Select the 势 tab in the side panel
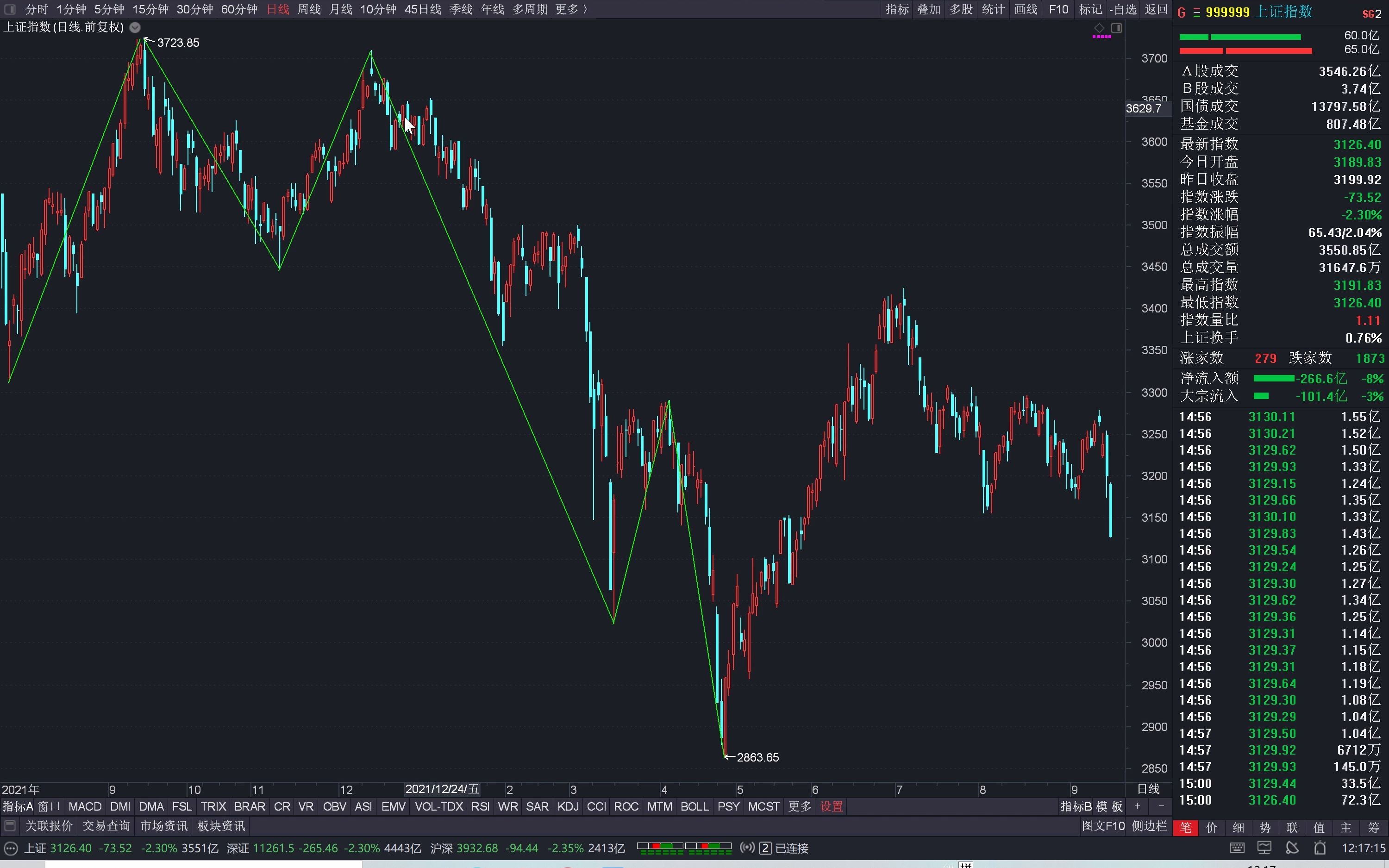 pyautogui.click(x=1265, y=827)
